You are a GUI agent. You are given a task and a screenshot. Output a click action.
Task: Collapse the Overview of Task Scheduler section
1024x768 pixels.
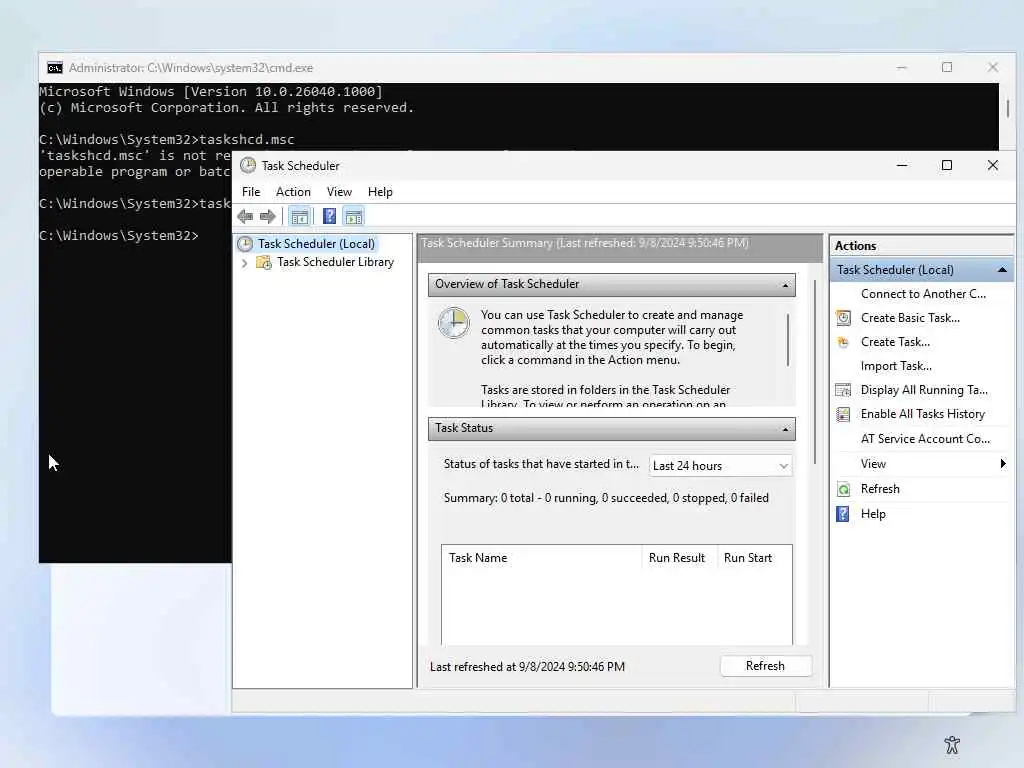coord(785,285)
